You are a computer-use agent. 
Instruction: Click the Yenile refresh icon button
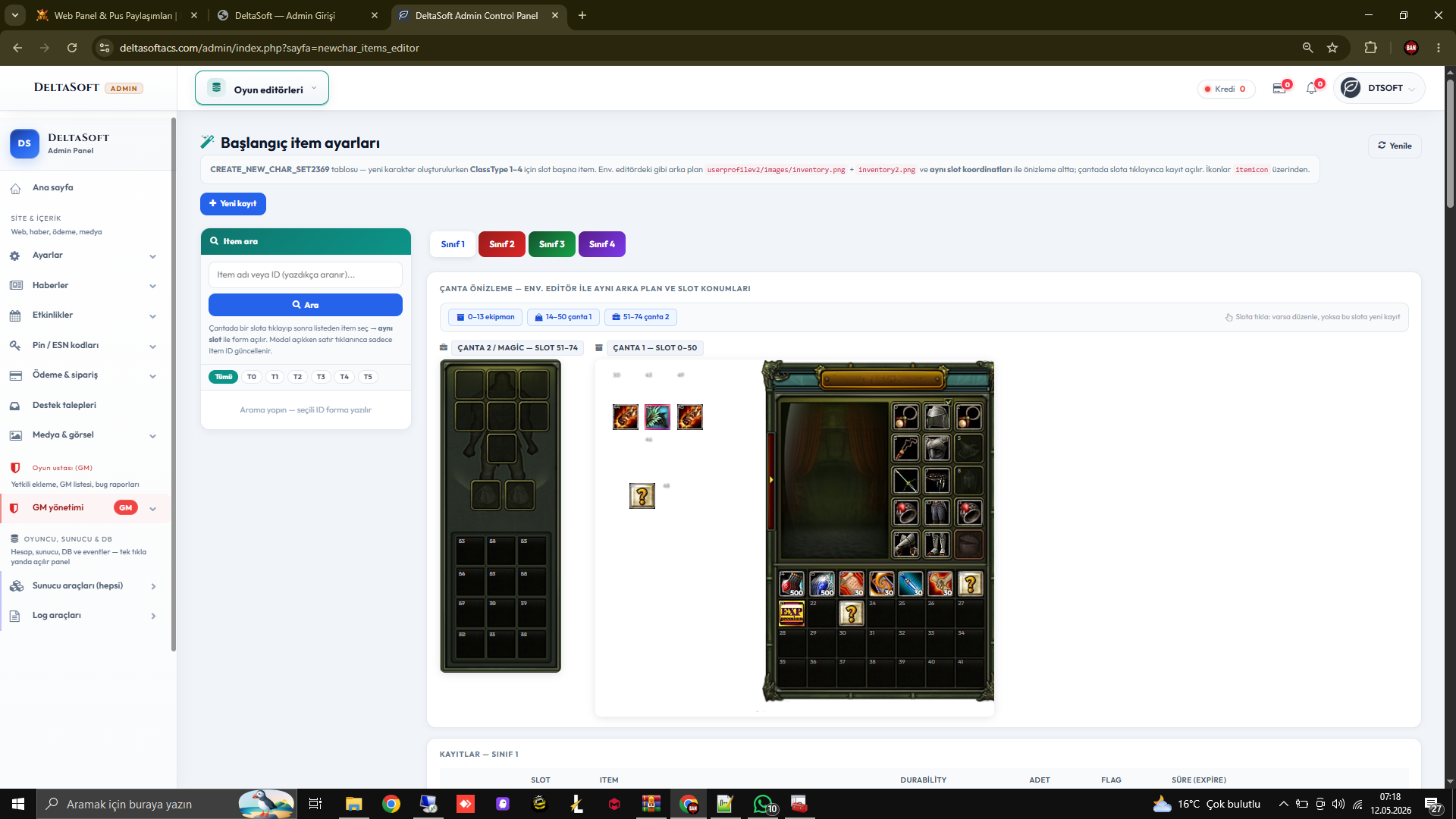(1395, 146)
